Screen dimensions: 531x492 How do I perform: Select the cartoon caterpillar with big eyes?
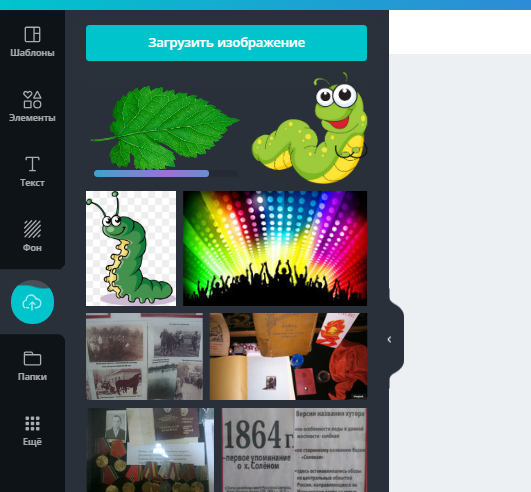310,128
